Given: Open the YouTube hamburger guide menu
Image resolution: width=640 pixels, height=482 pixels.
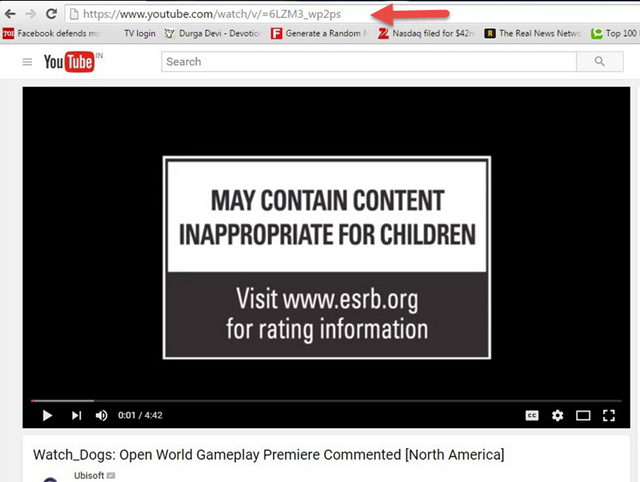Looking at the screenshot, I should (x=27, y=62).
